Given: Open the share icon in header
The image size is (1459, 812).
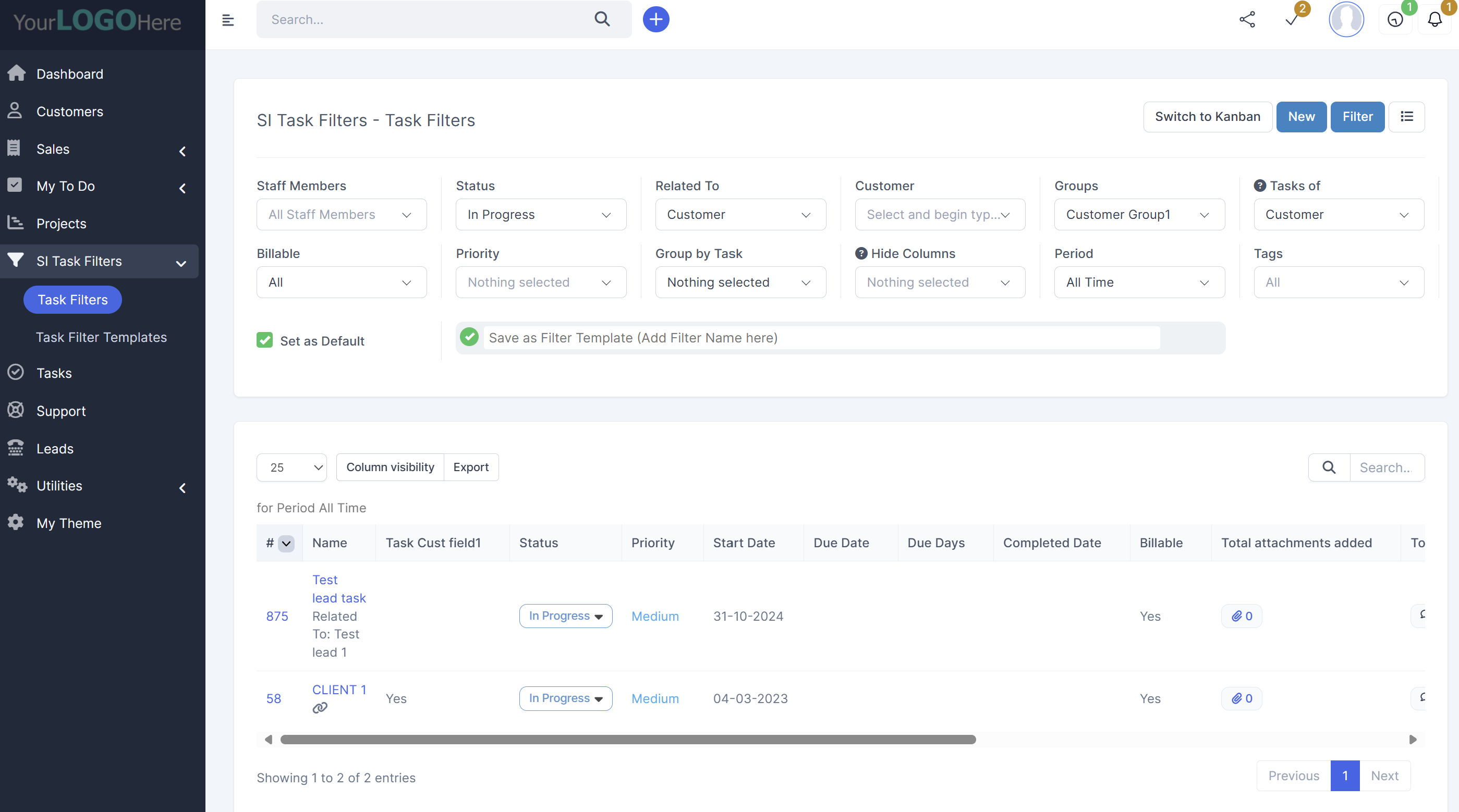Looking at the screenshot, I should tap(1247, 19).
